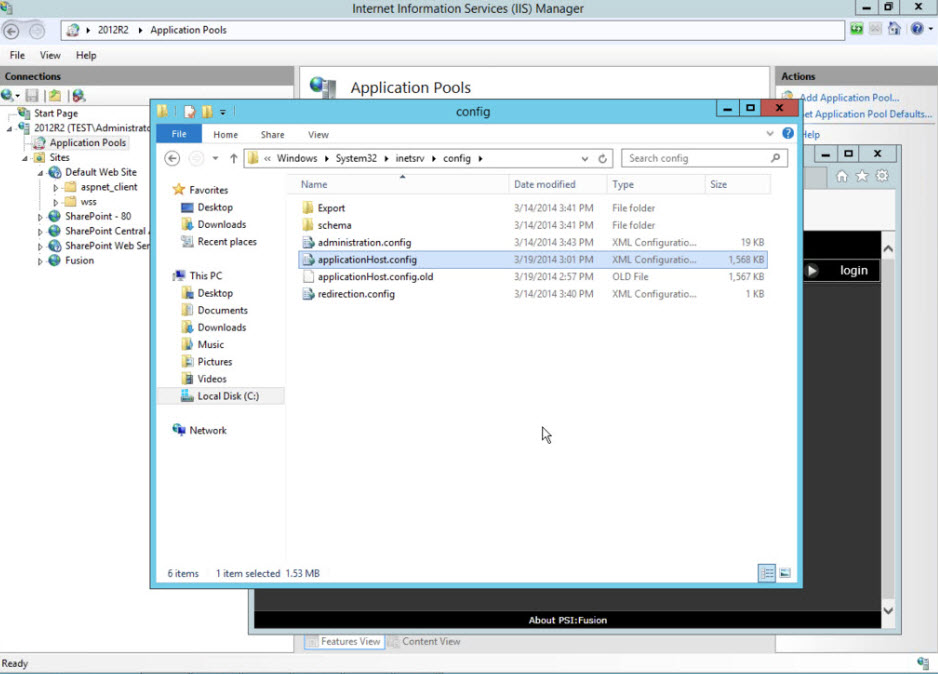Open the IIS Manager help icon

[x=916, y=29]
